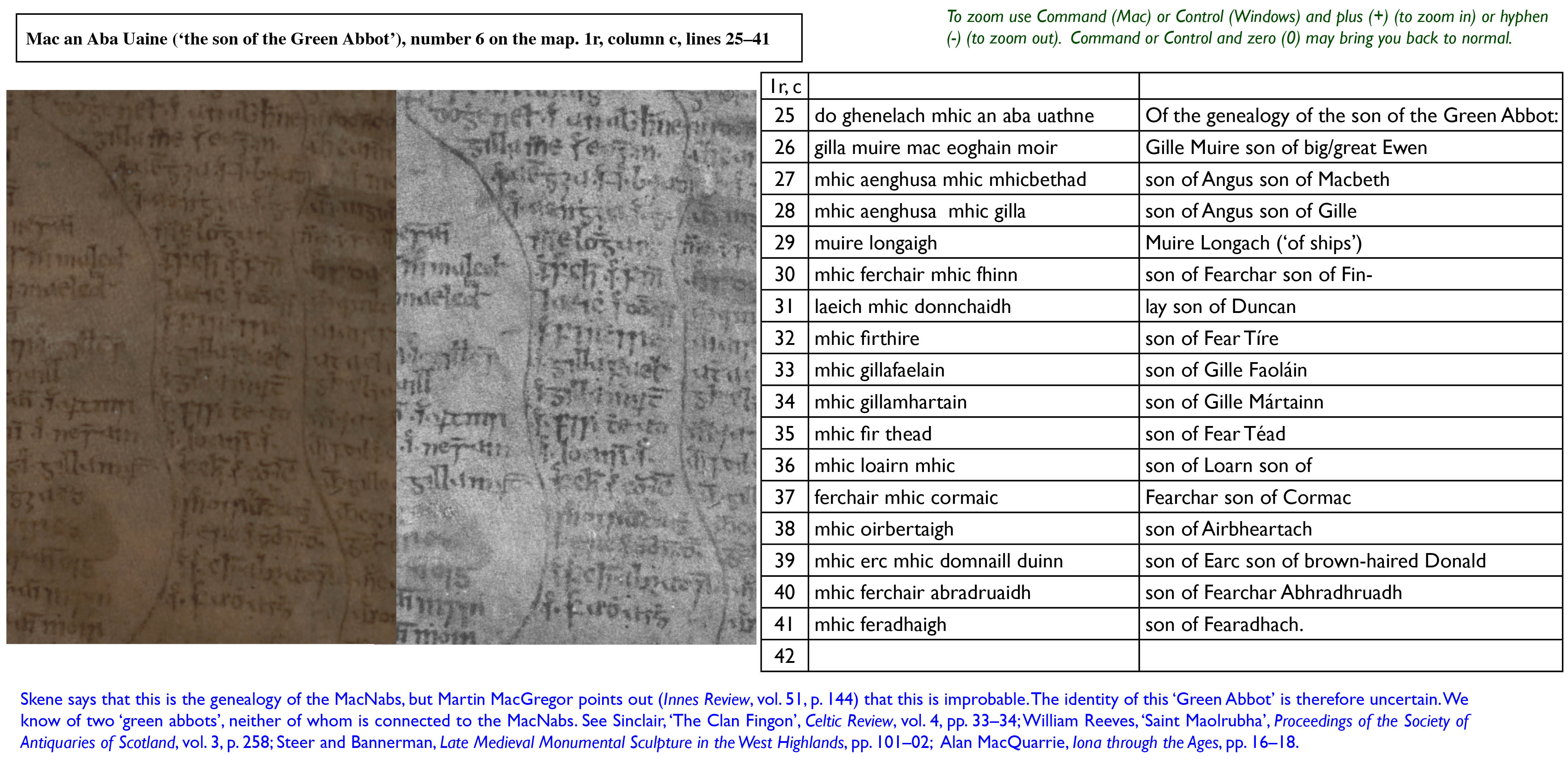The width and height of the screenshot is (1568, 763).
Task: Click the Mac an Aba Uaine title box
Action: click(x=408, y=38)
